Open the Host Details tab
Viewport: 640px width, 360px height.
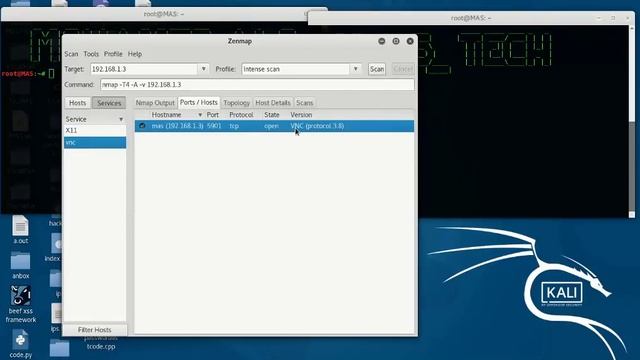[273, 103]
